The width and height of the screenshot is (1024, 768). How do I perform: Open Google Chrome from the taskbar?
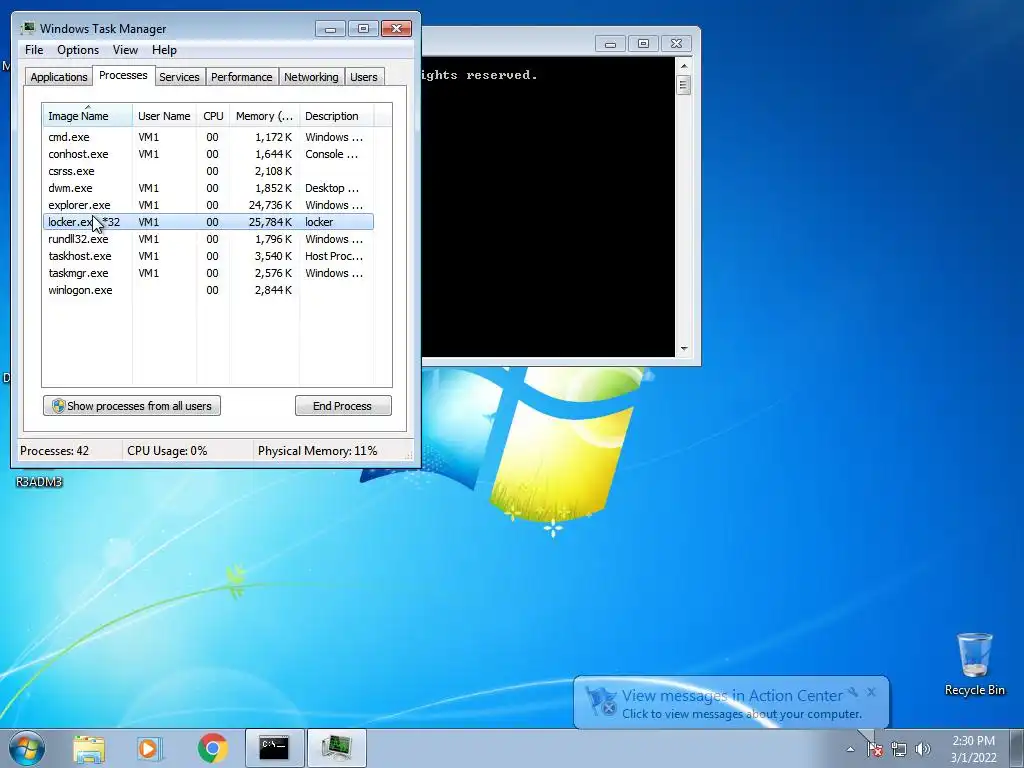pyautogui.click(x=212, y=748)
